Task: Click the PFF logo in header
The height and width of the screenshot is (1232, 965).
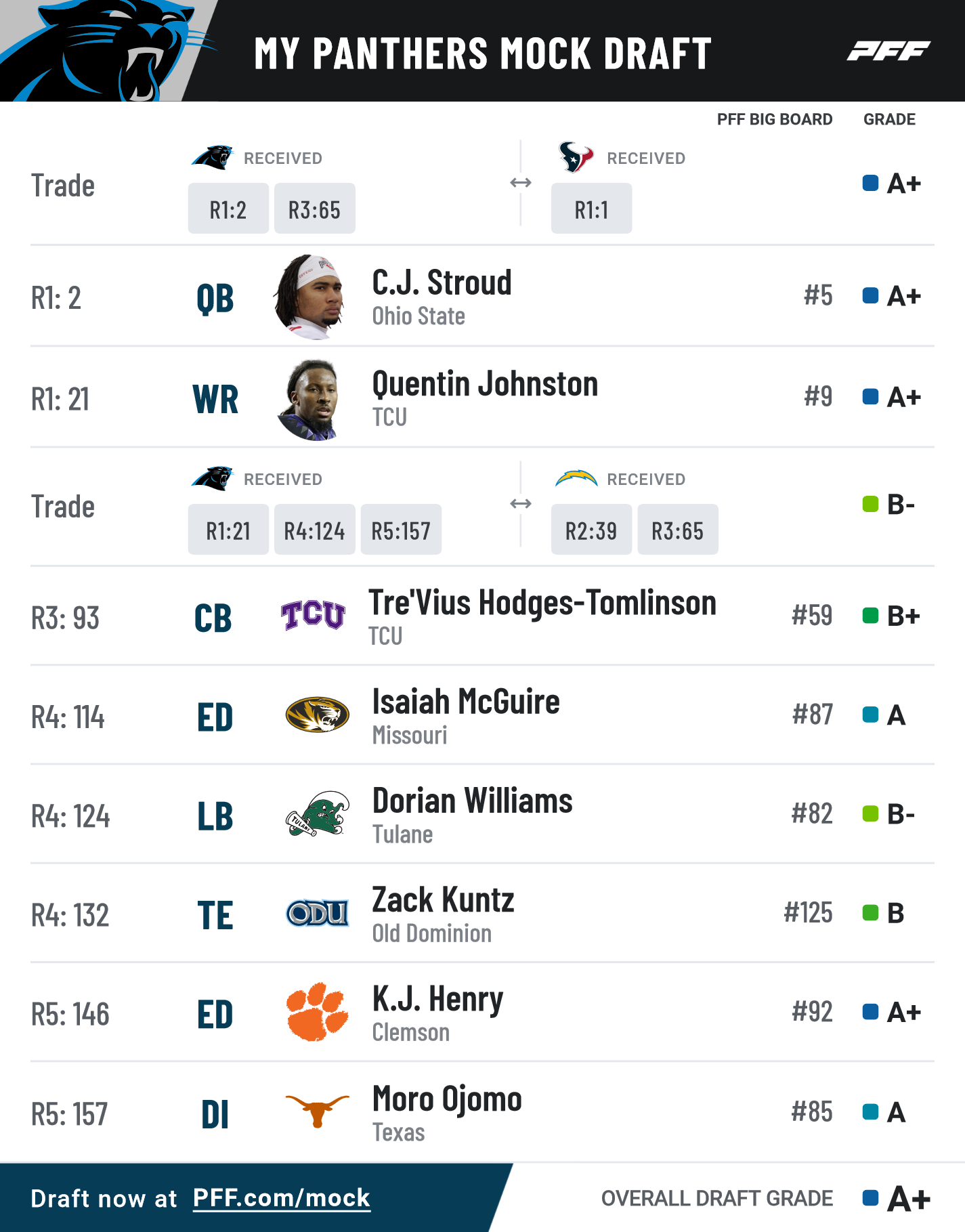Action: point(888,51)
